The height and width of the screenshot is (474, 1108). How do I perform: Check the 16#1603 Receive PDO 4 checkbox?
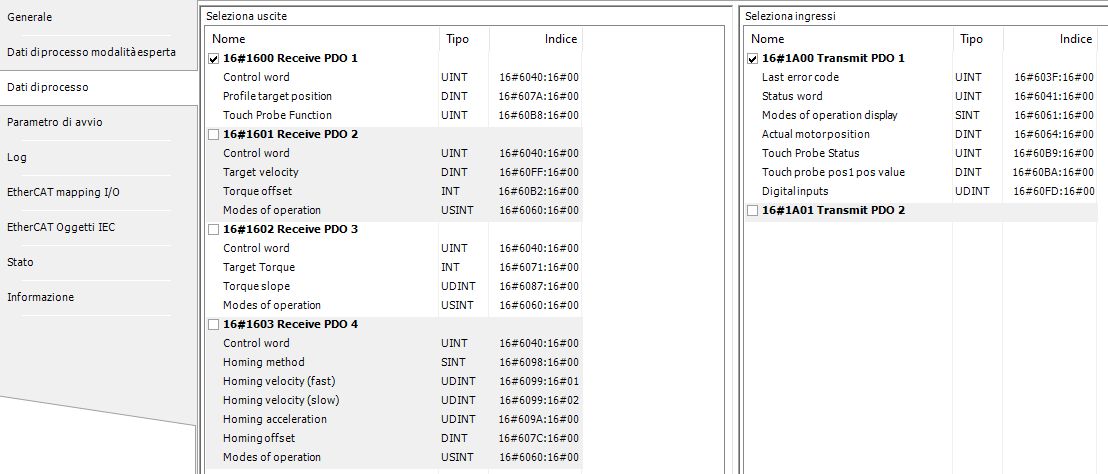(x=214, y=325)
